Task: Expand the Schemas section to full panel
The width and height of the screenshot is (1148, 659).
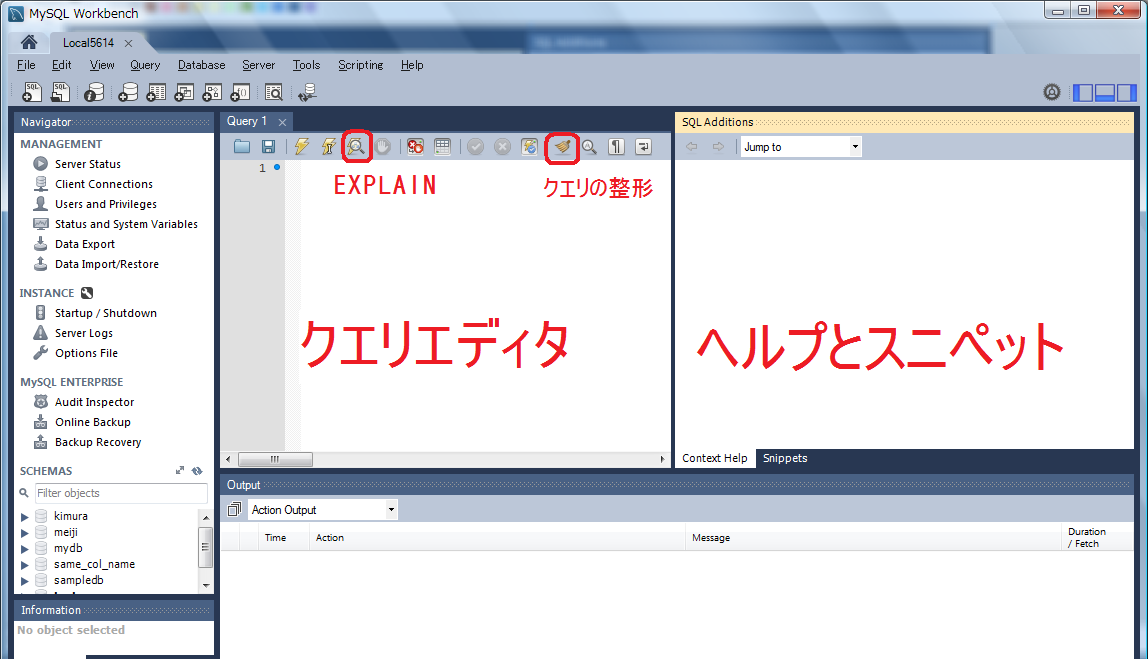Action: [x=180, y=471]
